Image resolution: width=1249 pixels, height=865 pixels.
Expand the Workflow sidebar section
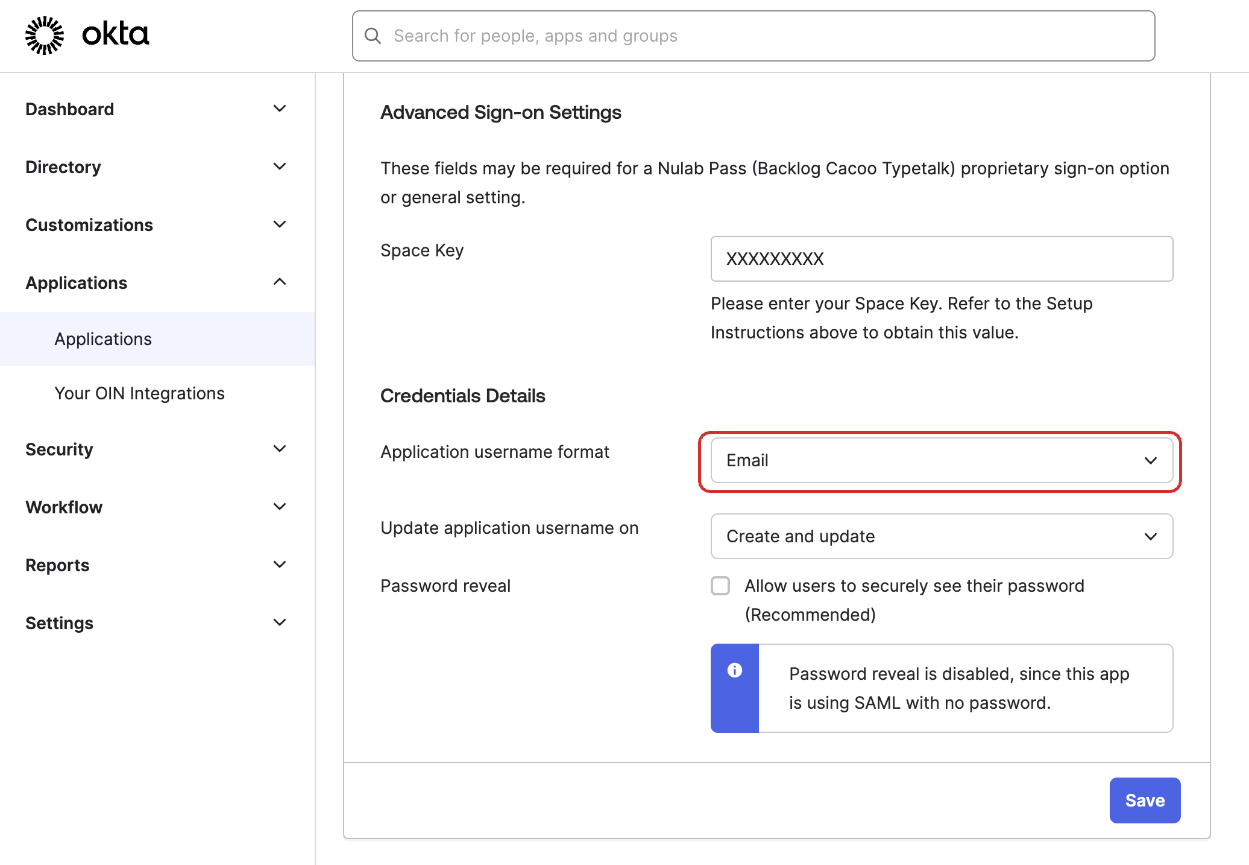click(157, 508)
